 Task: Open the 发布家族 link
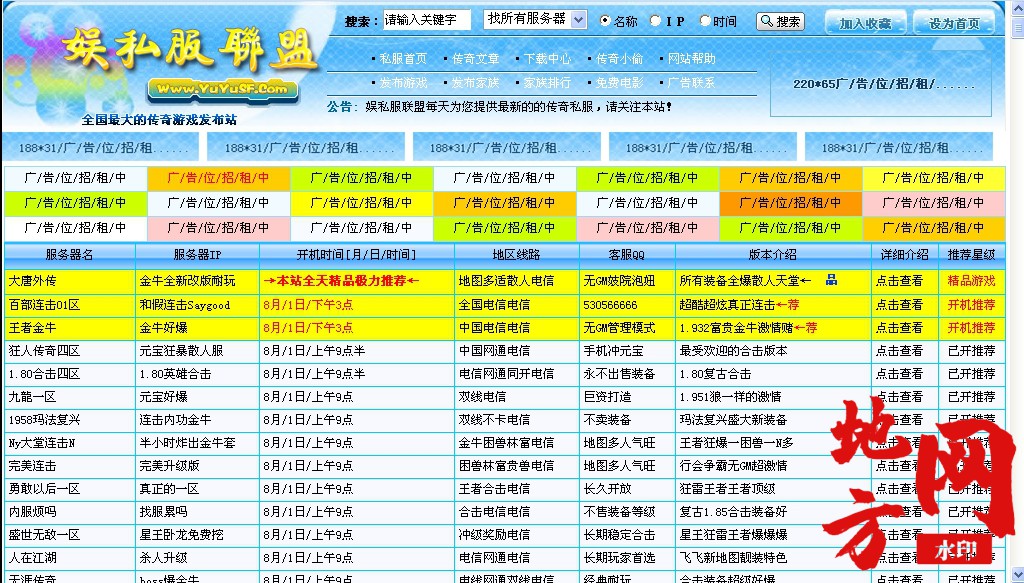[475, 83]
